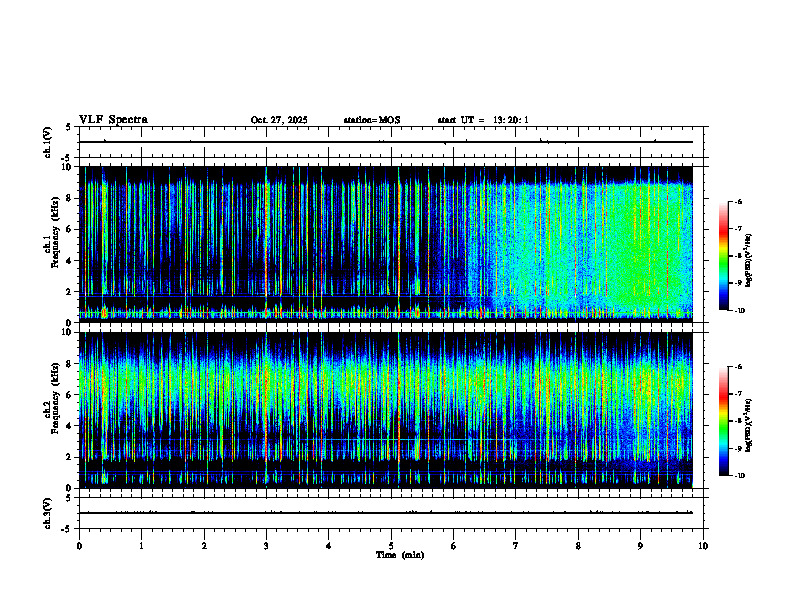Click the ch.2 color scale bar
792x612 pixels.
click(724, 421)
